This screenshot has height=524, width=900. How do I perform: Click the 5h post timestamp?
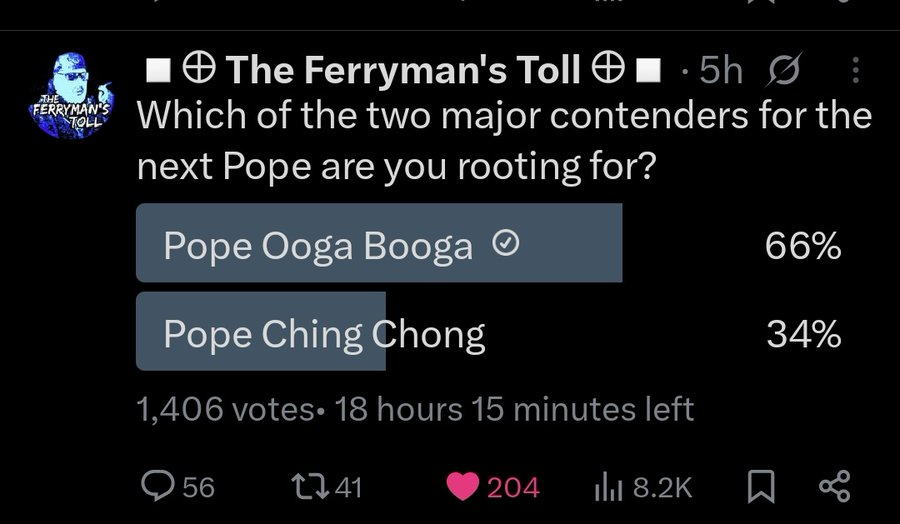coord(720,70)
